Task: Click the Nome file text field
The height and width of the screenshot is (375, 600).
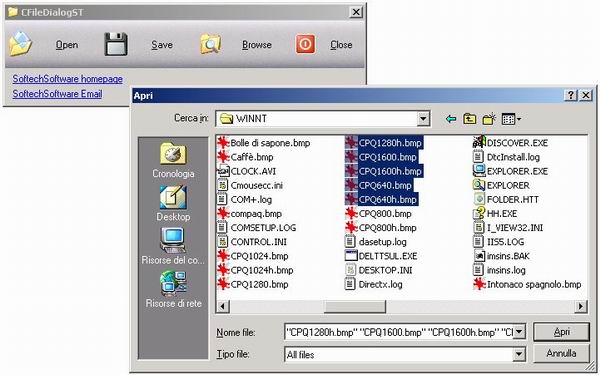Action: [x=398, y=332]
